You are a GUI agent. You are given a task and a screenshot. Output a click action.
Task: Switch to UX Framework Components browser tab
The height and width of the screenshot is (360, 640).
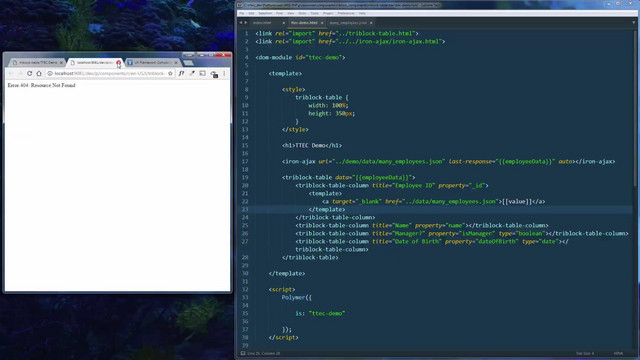151,62
